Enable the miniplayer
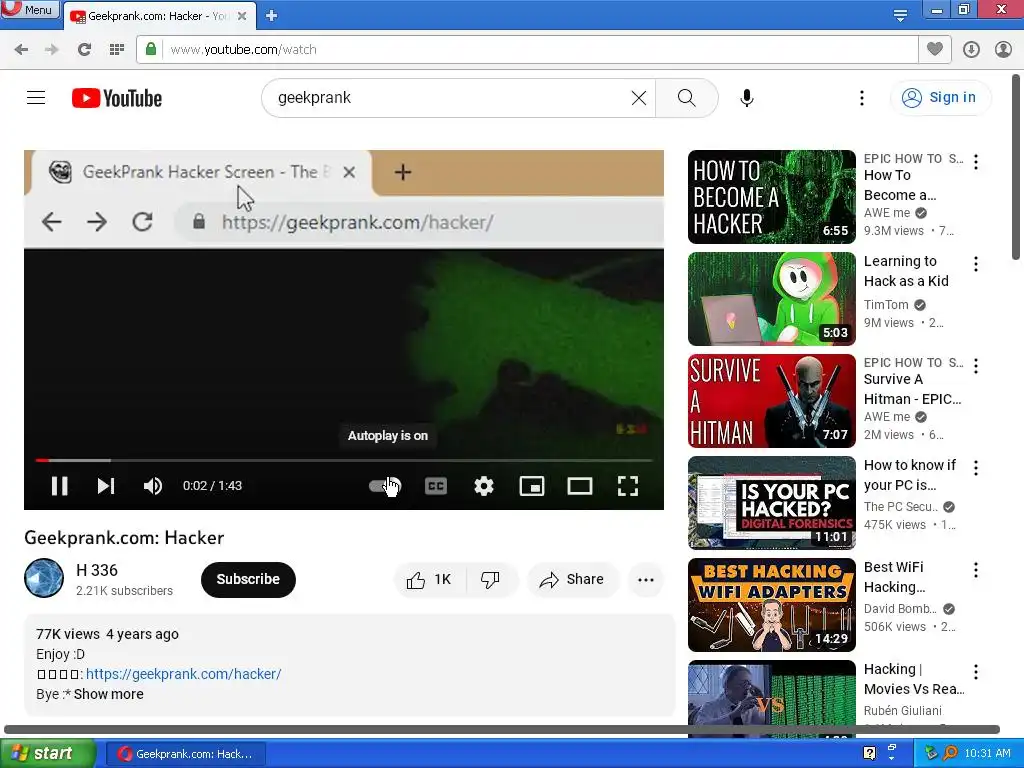 tap(532, 486)
